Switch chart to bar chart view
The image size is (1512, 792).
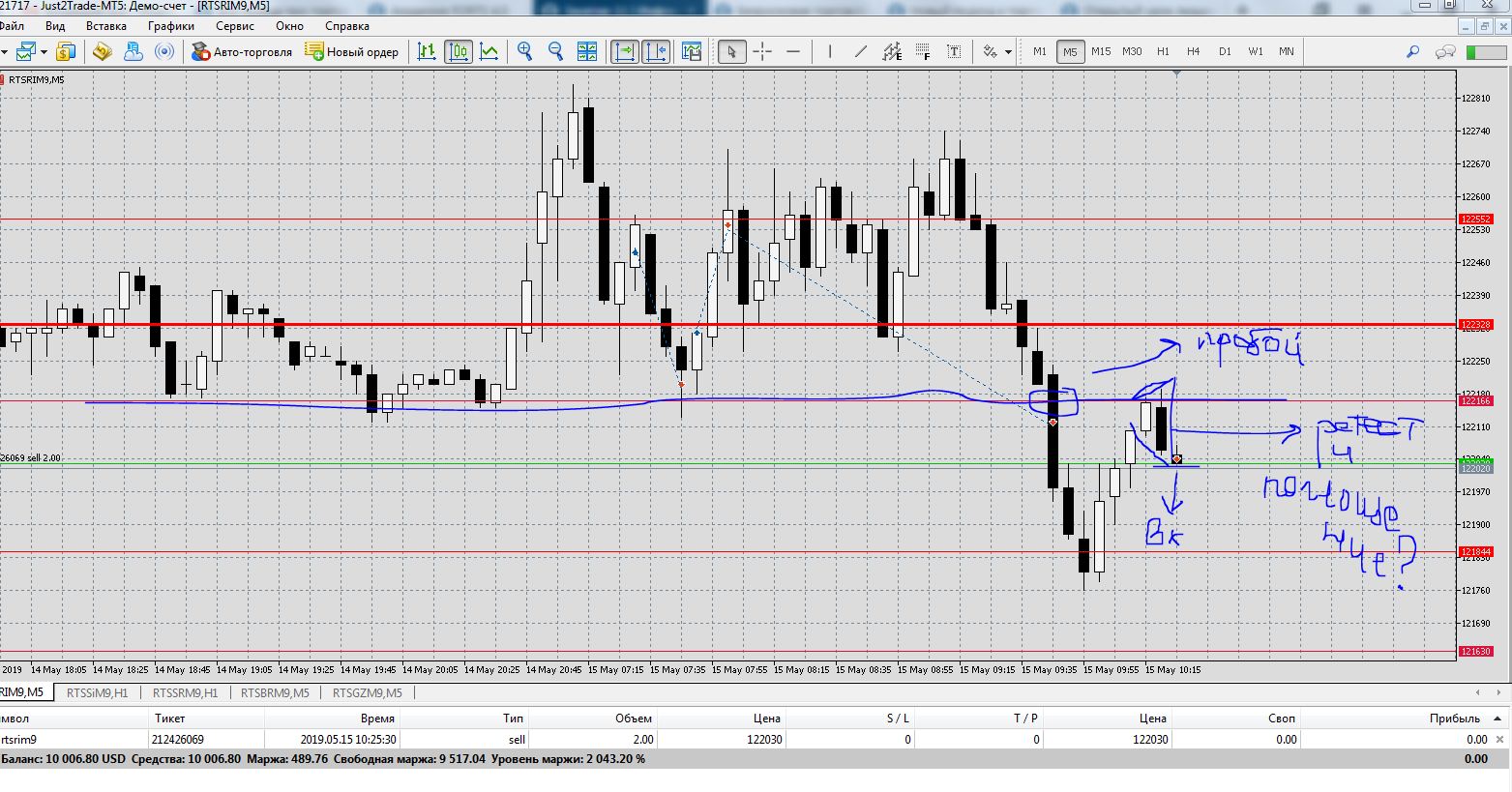427,51
